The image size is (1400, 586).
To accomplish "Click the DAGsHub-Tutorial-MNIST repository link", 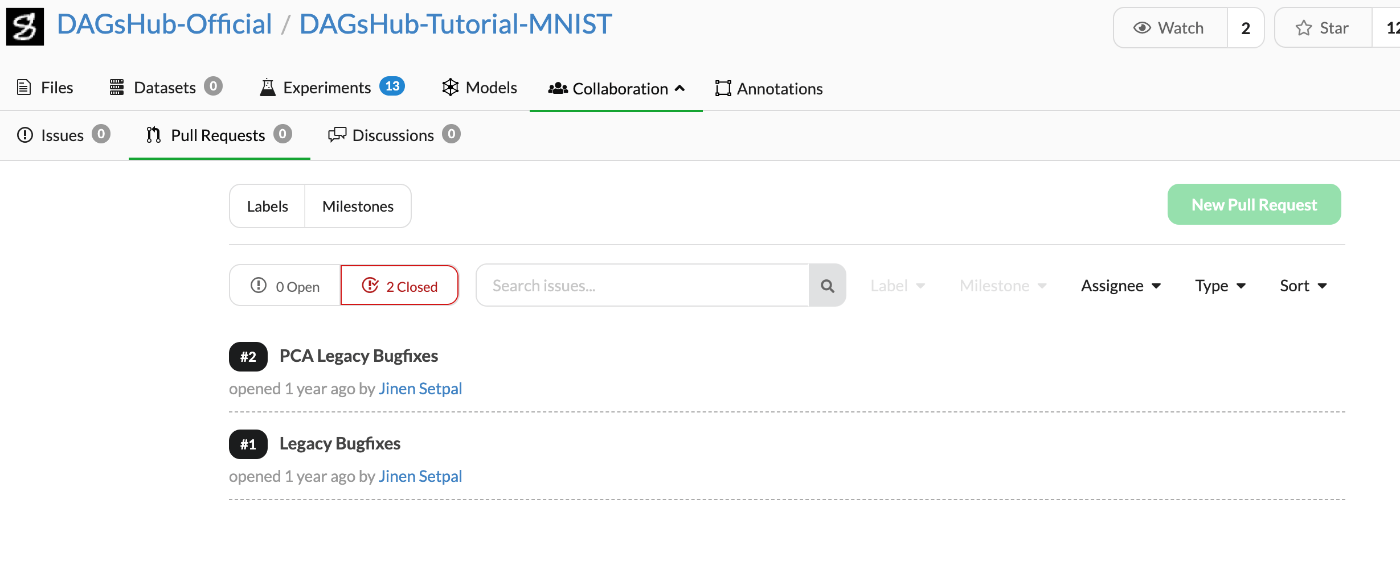I will 456,25.
